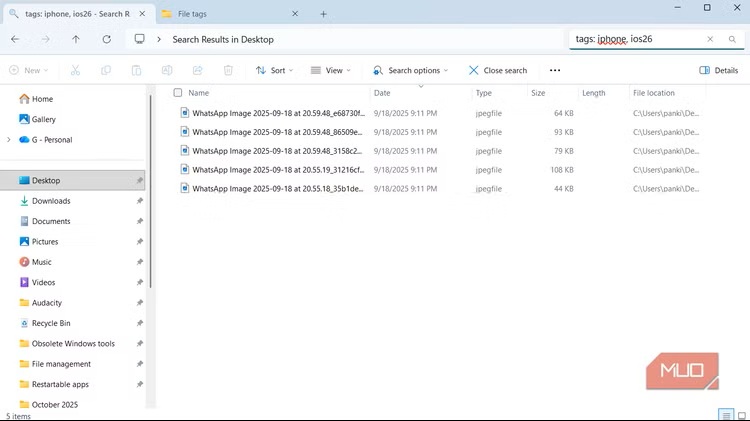Image resolution: width=750 pixels, height=421 pixels.
Task: Open the View dropdown menu
Action: pos(332,70)
